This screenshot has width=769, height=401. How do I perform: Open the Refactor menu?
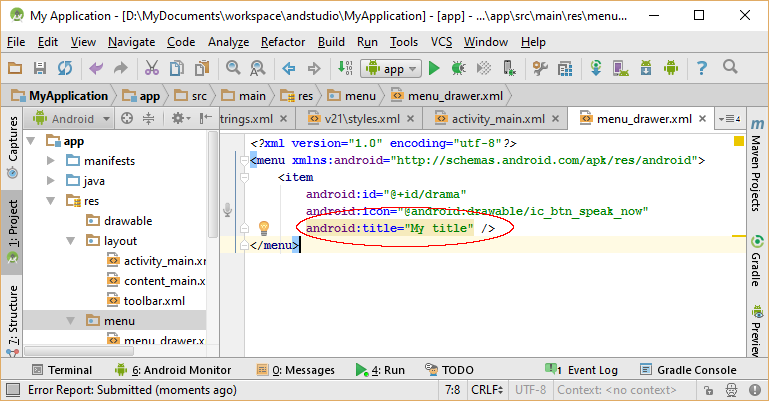click(283, 42)
